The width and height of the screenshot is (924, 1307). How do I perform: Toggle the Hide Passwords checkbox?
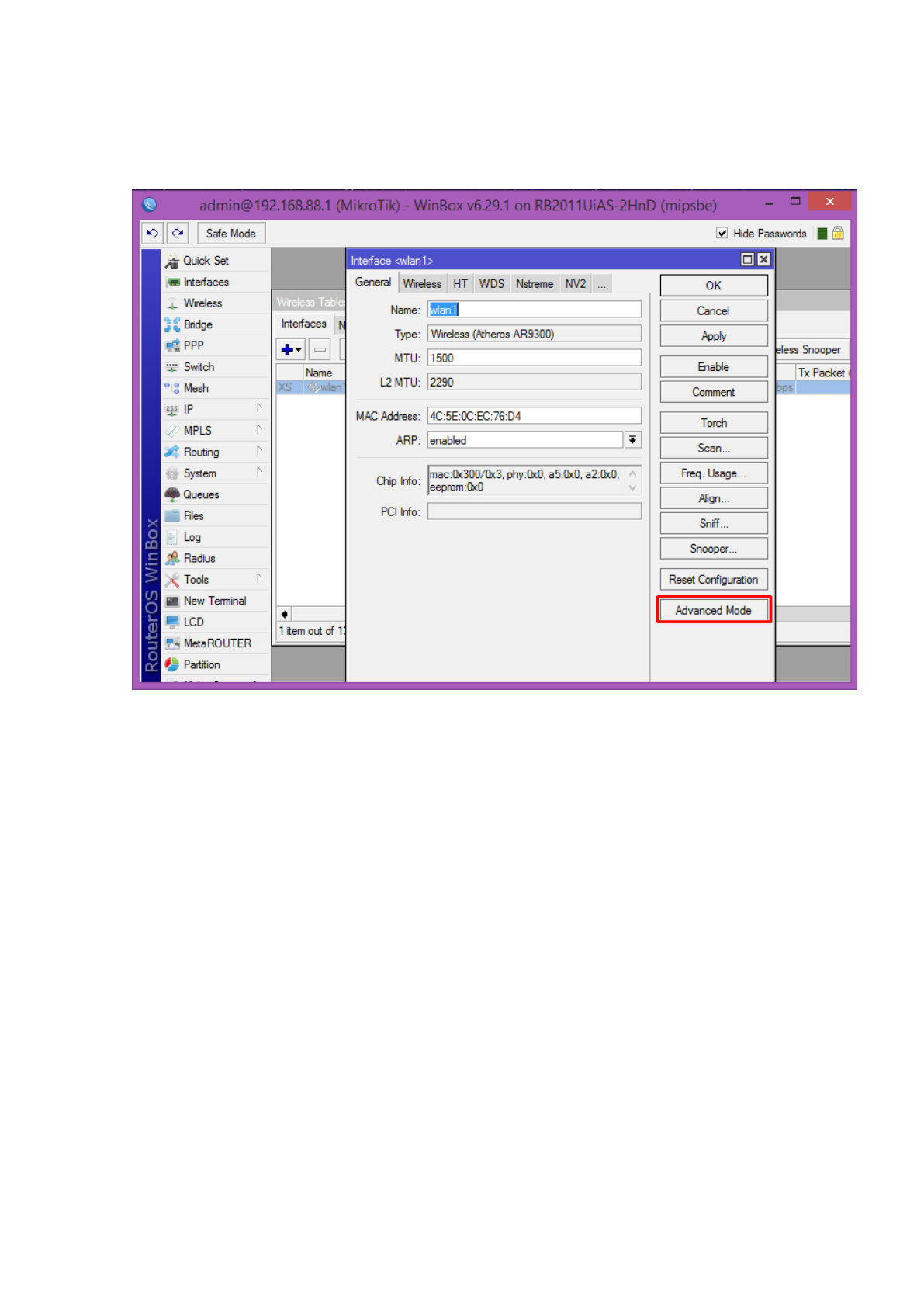coord(722,233)
